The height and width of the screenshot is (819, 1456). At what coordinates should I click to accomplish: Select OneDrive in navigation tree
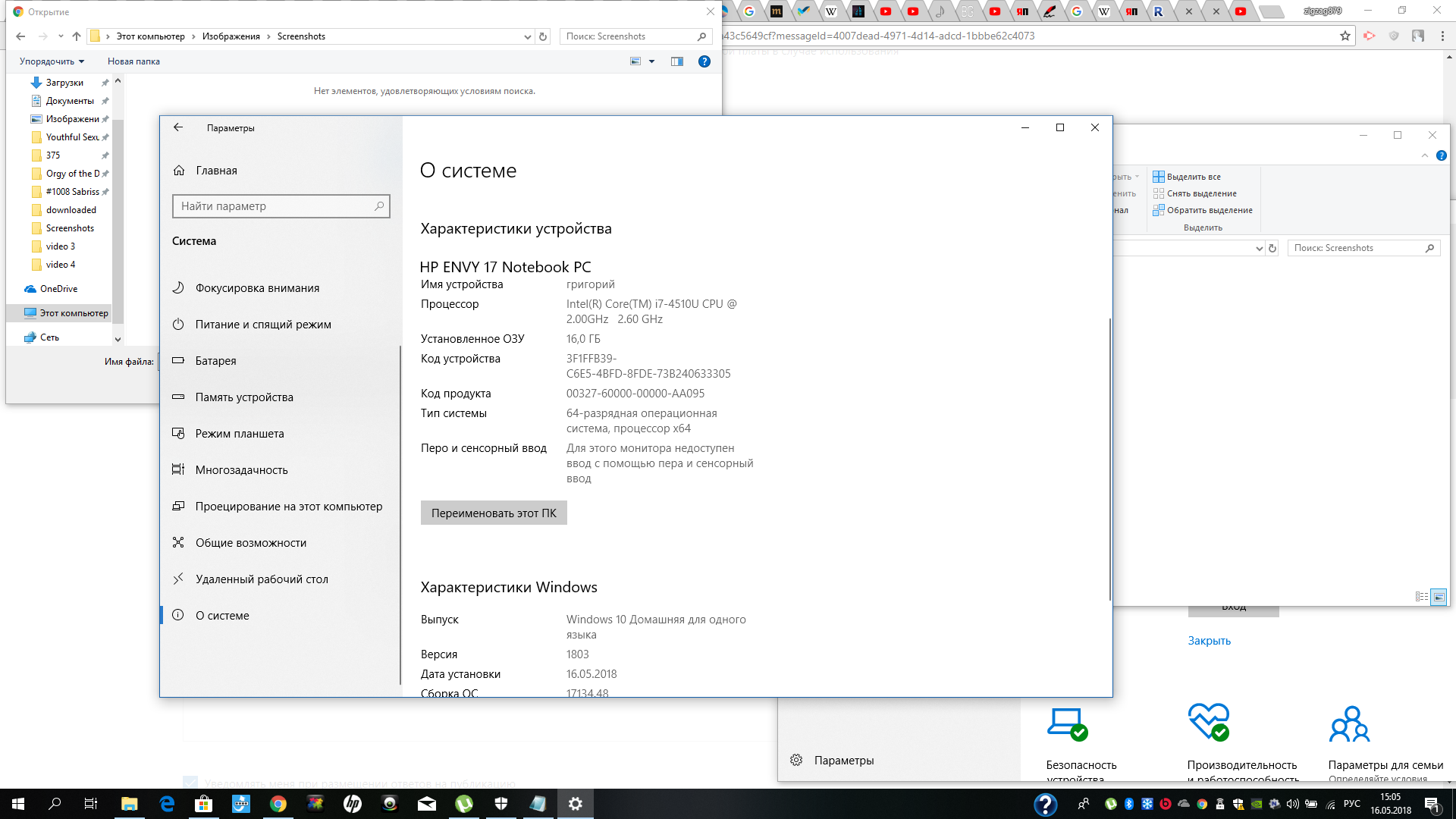[59, 289]
